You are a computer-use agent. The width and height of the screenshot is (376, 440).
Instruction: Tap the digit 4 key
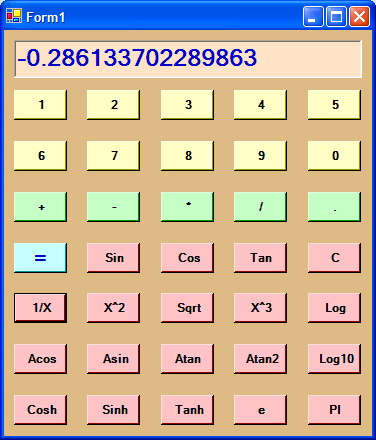tap(260, 105)
